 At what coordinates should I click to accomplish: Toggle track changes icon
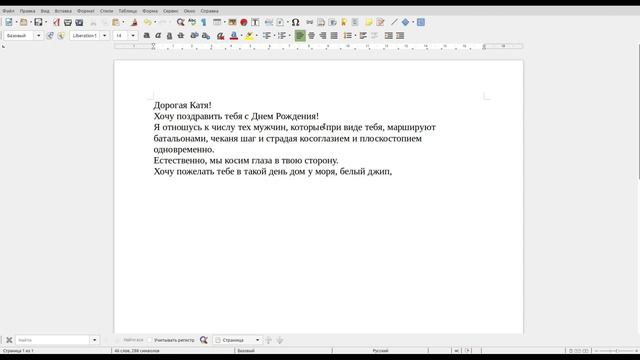click(x=380, y=22)
